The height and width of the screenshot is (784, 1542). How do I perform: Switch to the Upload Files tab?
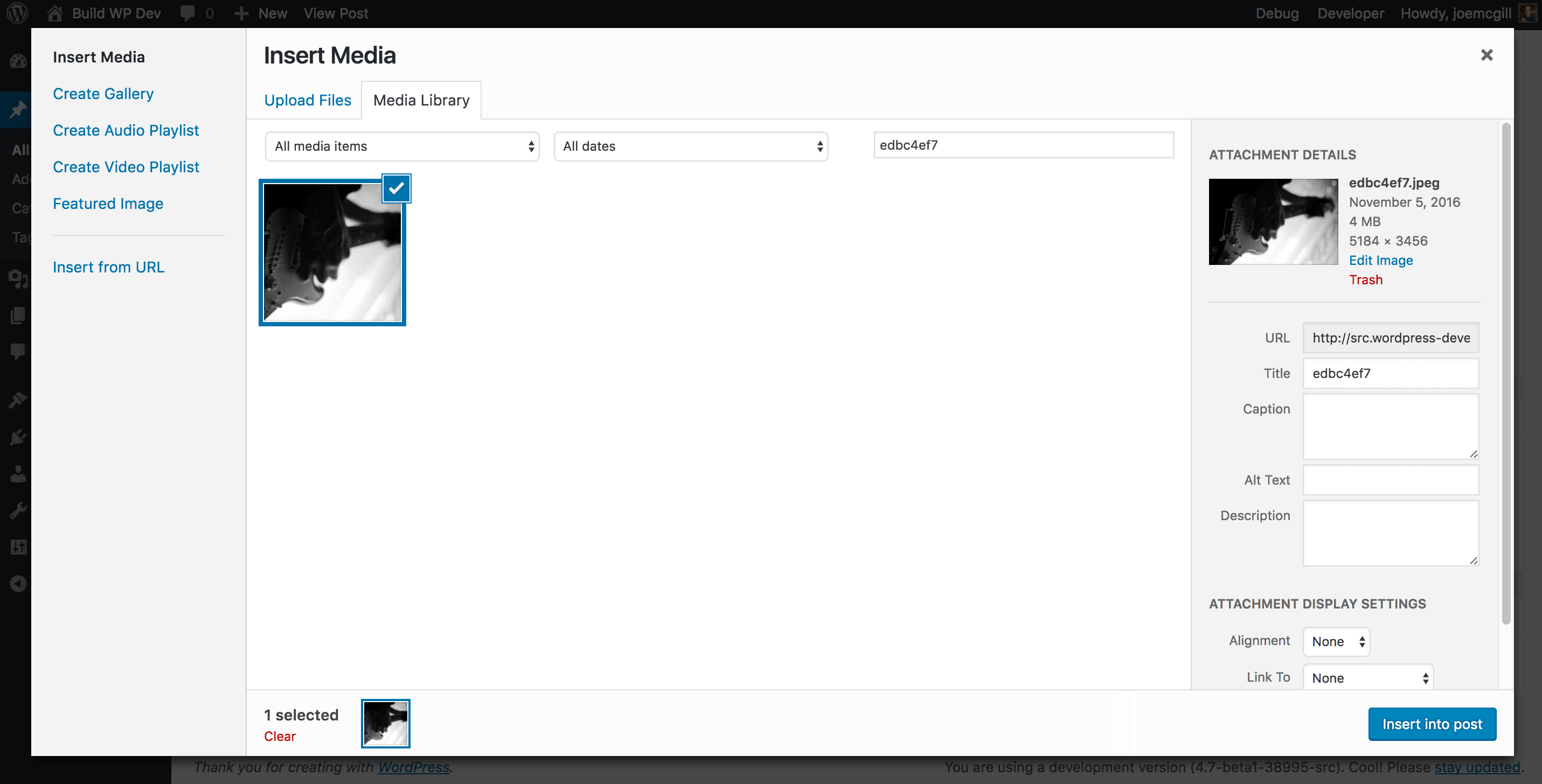coord(308,100)
